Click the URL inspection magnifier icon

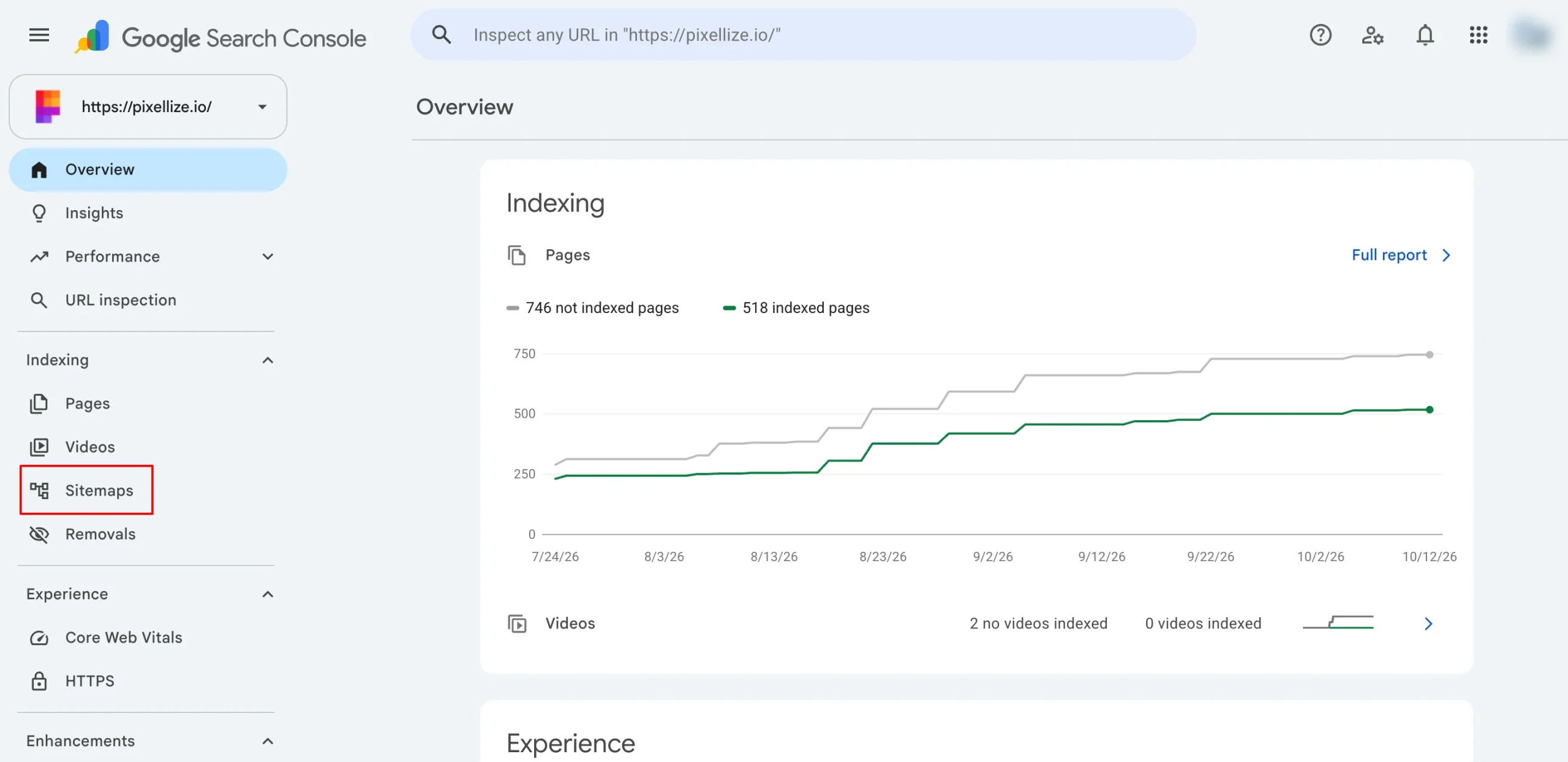click(39, 300)
